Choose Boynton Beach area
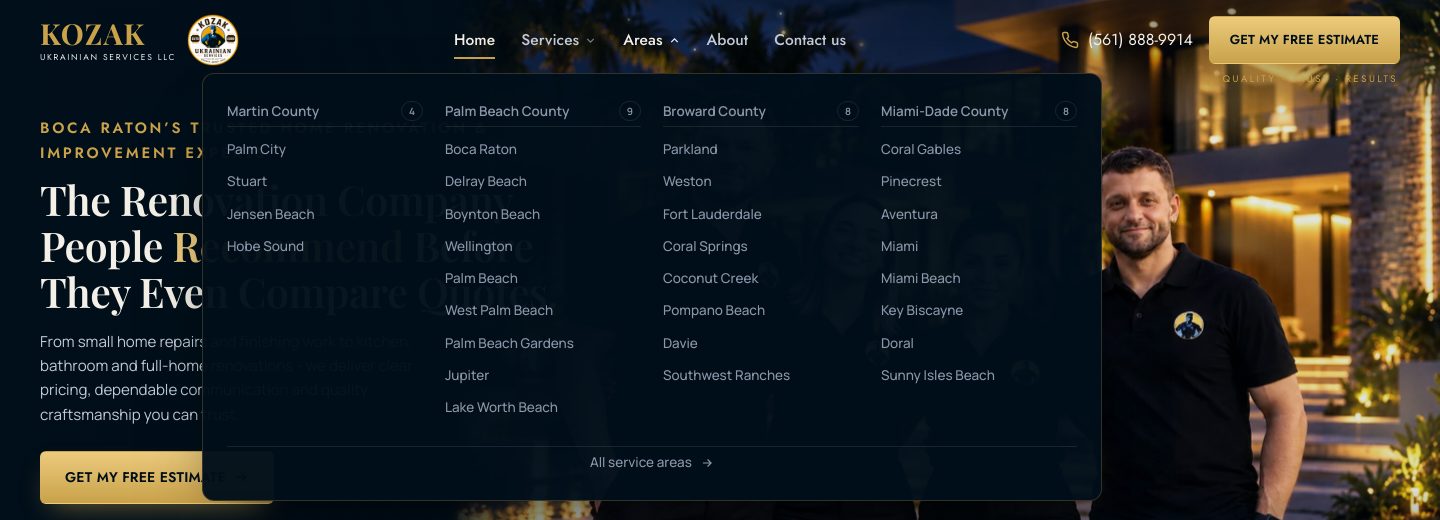 pyautogui.click(x=492, y=214)
